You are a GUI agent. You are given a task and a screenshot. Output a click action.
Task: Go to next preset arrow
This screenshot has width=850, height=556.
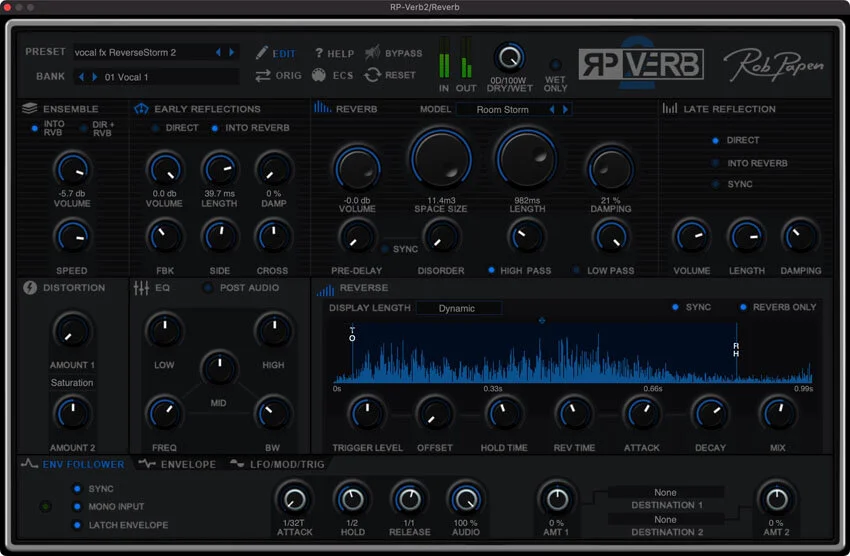pyautogui.click(x=231, y=52)
